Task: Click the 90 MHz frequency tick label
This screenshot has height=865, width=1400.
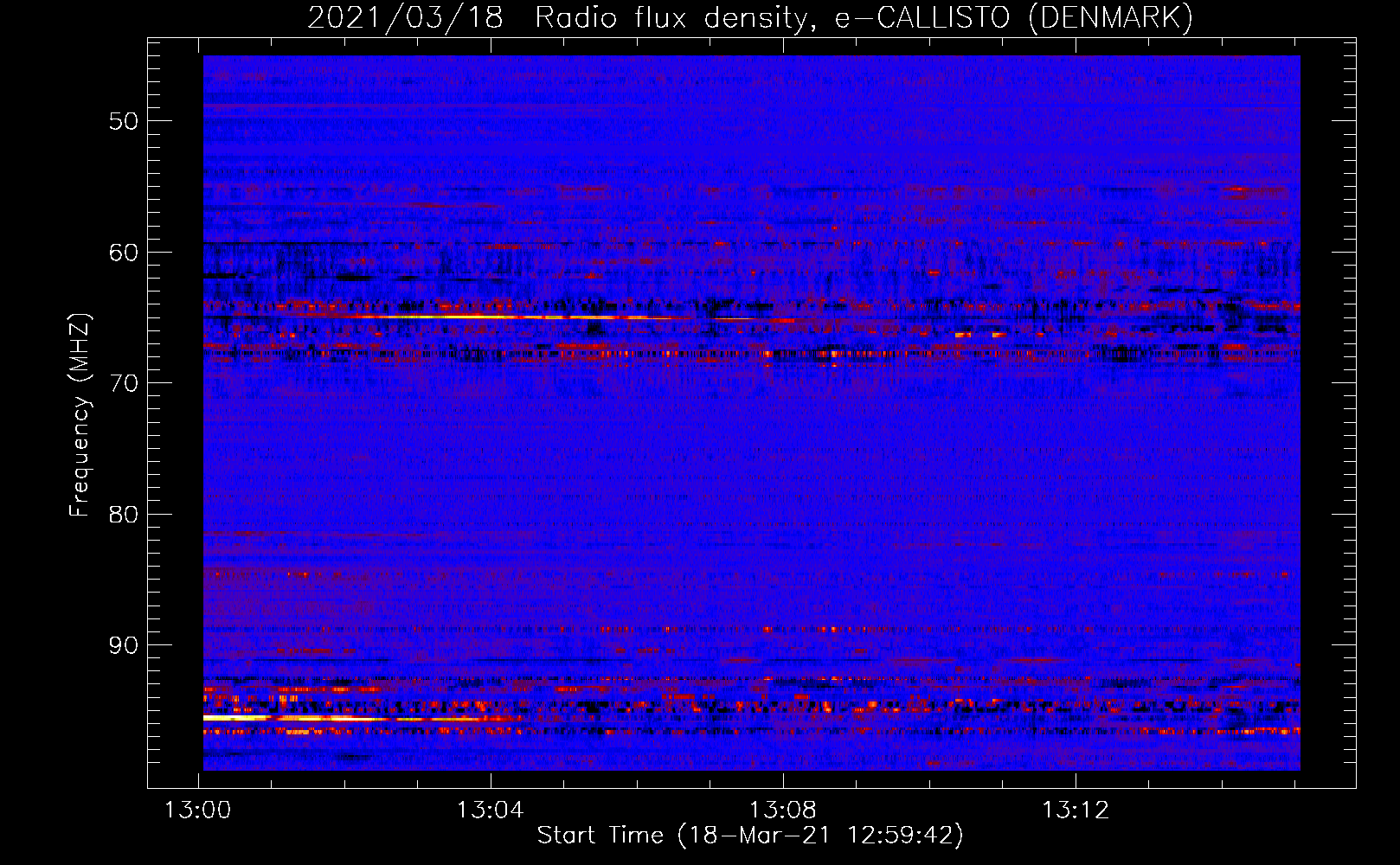Action: coord(124,646)
